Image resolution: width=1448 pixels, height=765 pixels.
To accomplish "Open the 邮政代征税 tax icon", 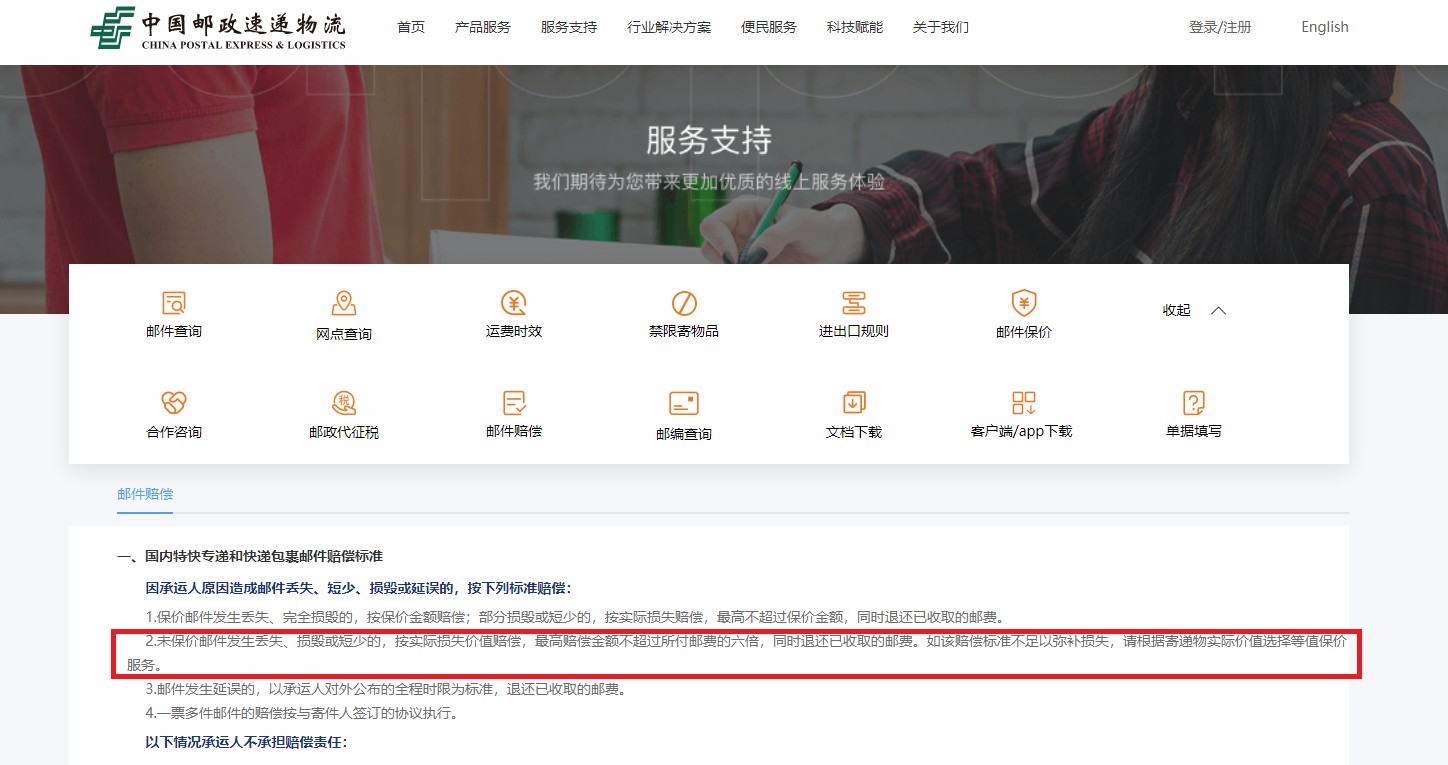I will (x=344, y=403).
